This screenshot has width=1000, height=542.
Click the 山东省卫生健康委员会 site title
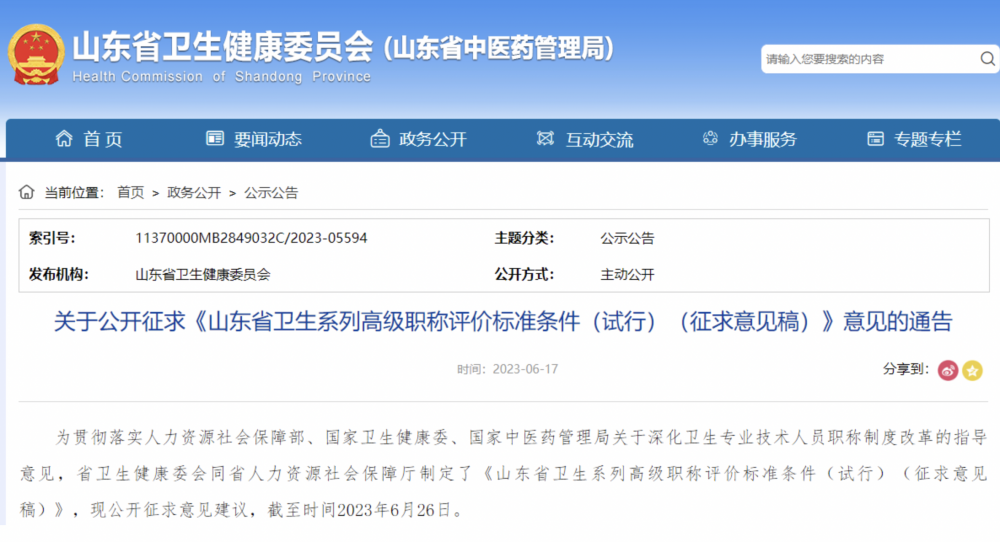pos(223,47)
